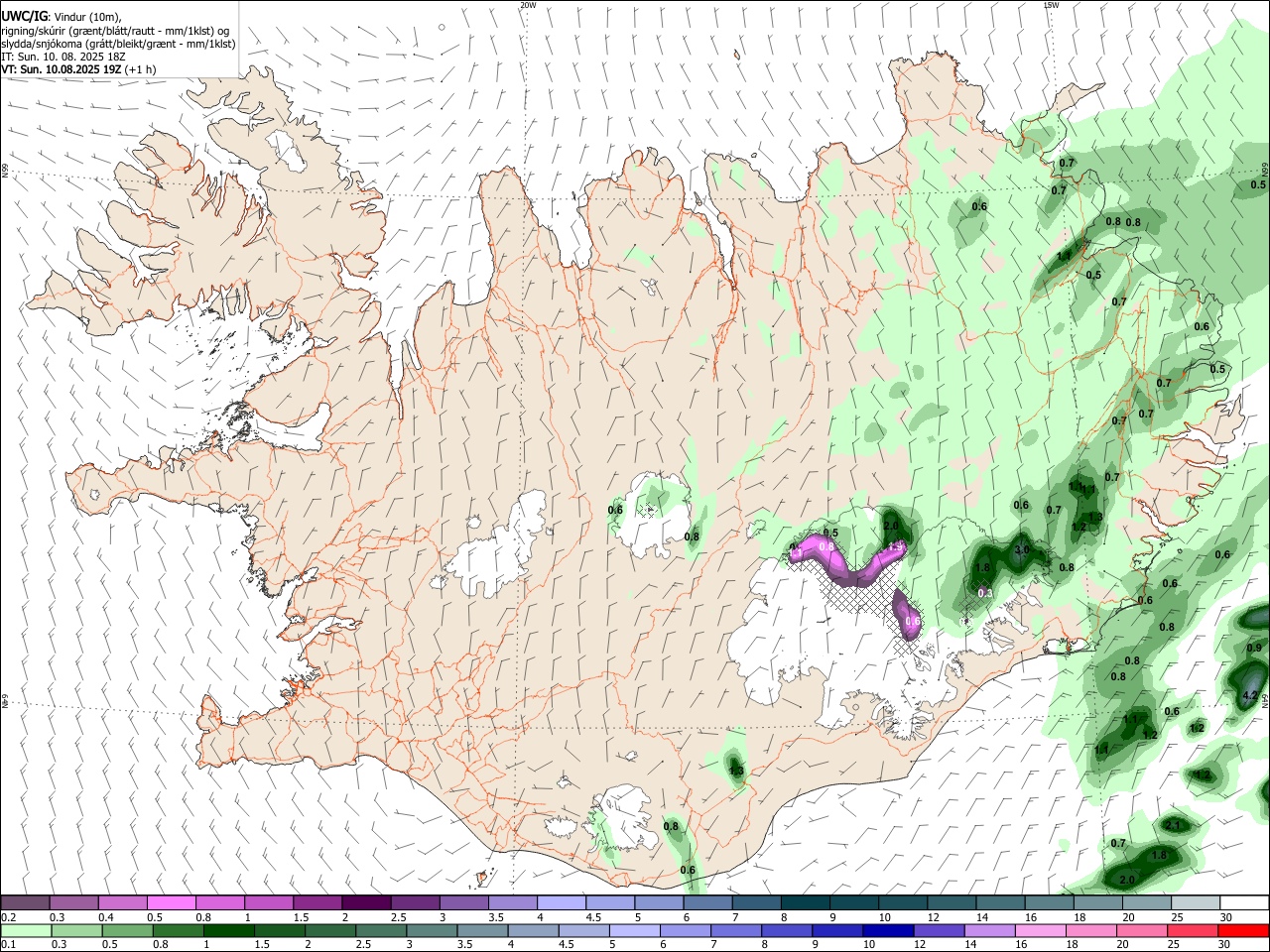Click the '1.9' value beside the purple band
Viewport: 1270px width, 952px height.
tap(896, 546)
